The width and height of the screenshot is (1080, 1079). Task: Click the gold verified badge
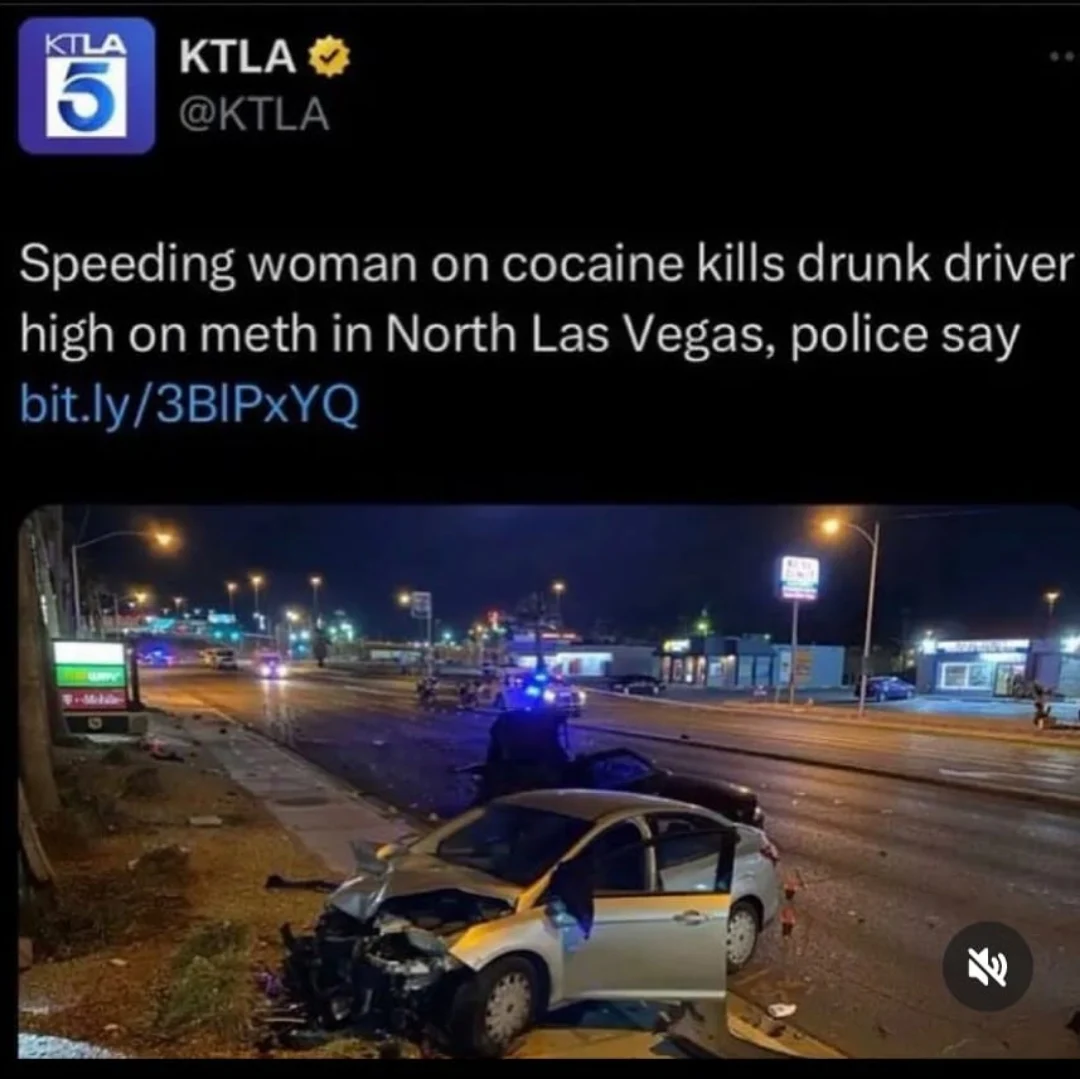[330, 57]
